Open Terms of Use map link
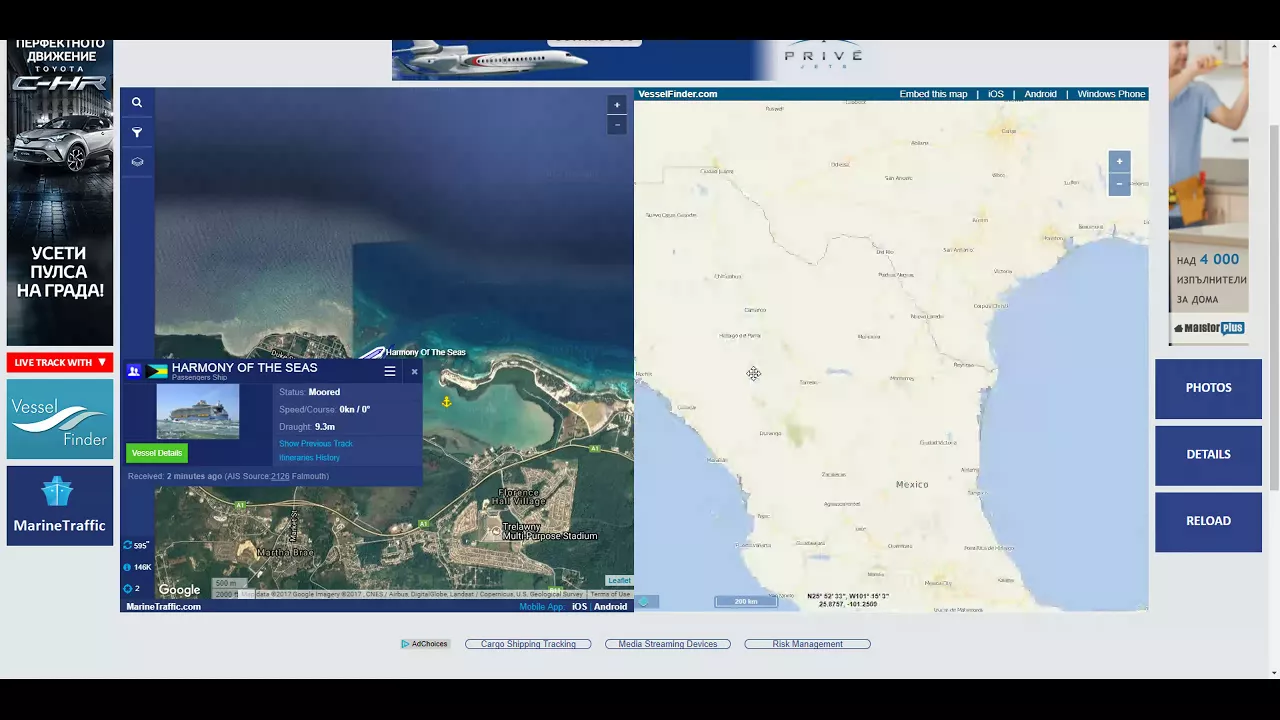 point(610,594)
